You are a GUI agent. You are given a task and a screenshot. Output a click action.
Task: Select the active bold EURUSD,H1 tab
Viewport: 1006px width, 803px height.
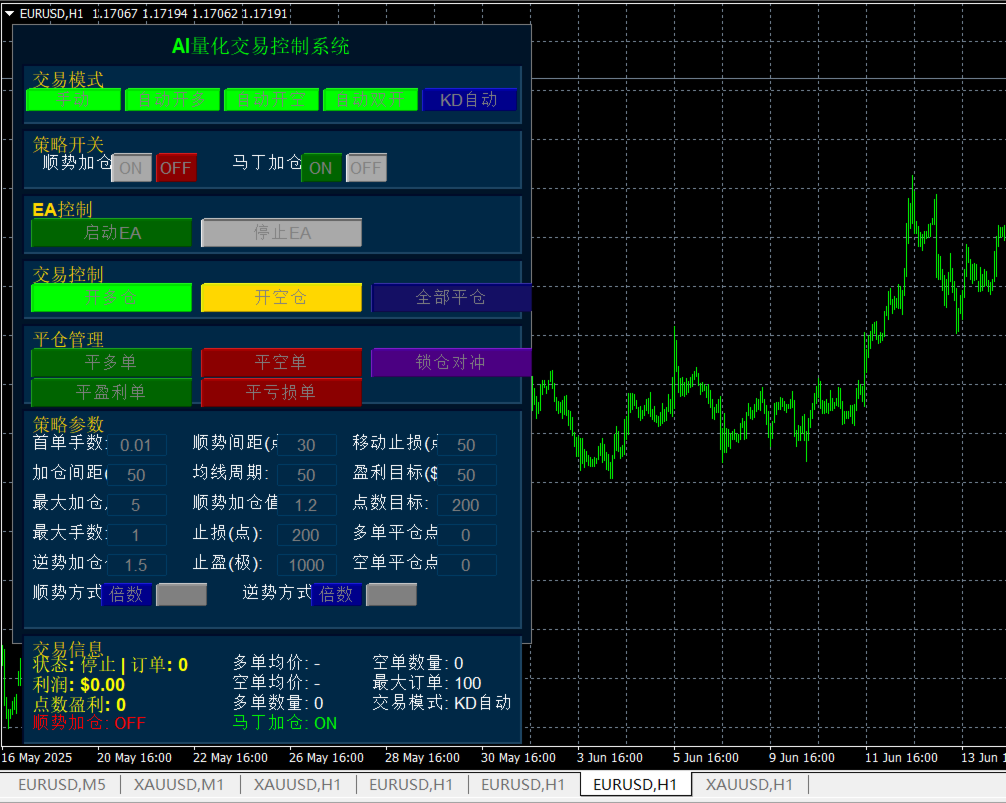pos(635,784)
